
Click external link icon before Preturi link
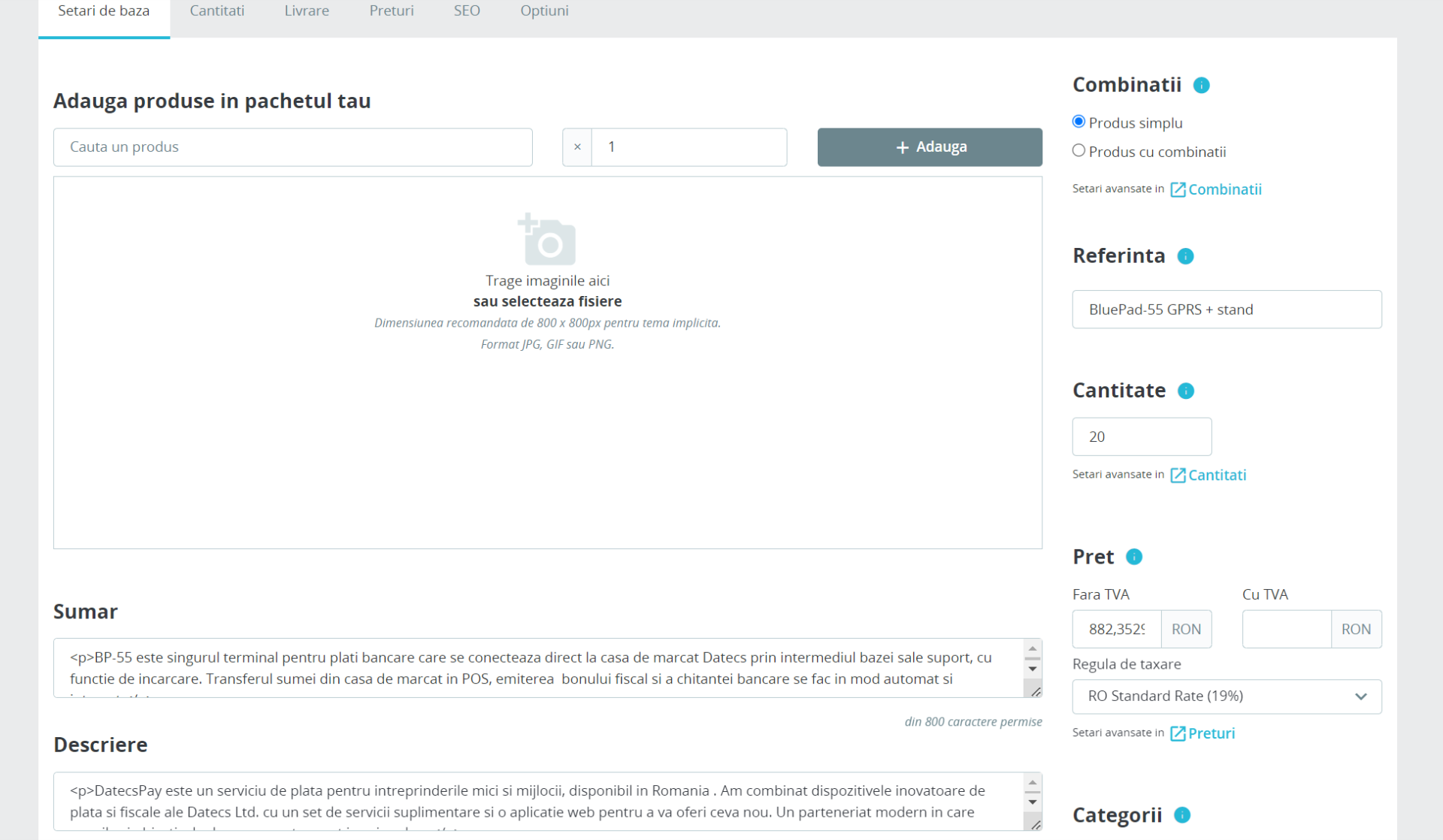1177,733
